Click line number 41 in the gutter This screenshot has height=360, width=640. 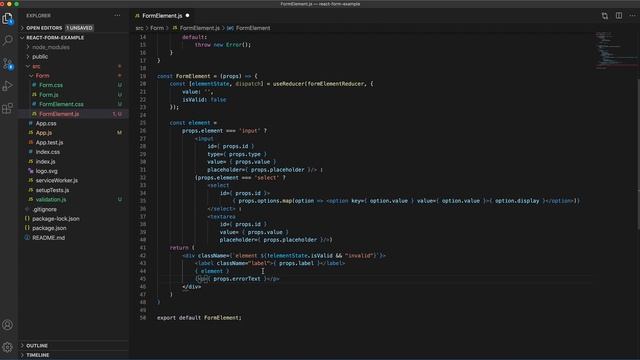click(x=142, y=248)
